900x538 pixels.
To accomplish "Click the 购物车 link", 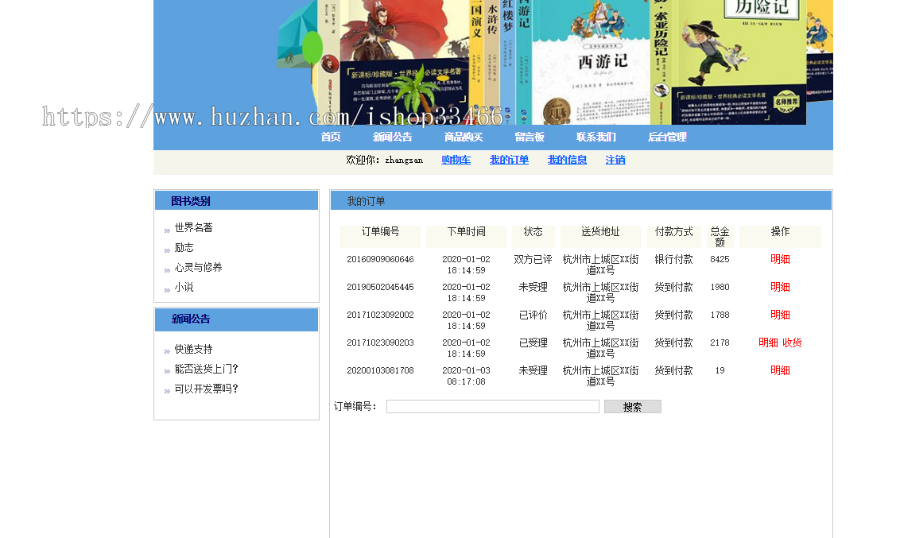I will [456, 160].
